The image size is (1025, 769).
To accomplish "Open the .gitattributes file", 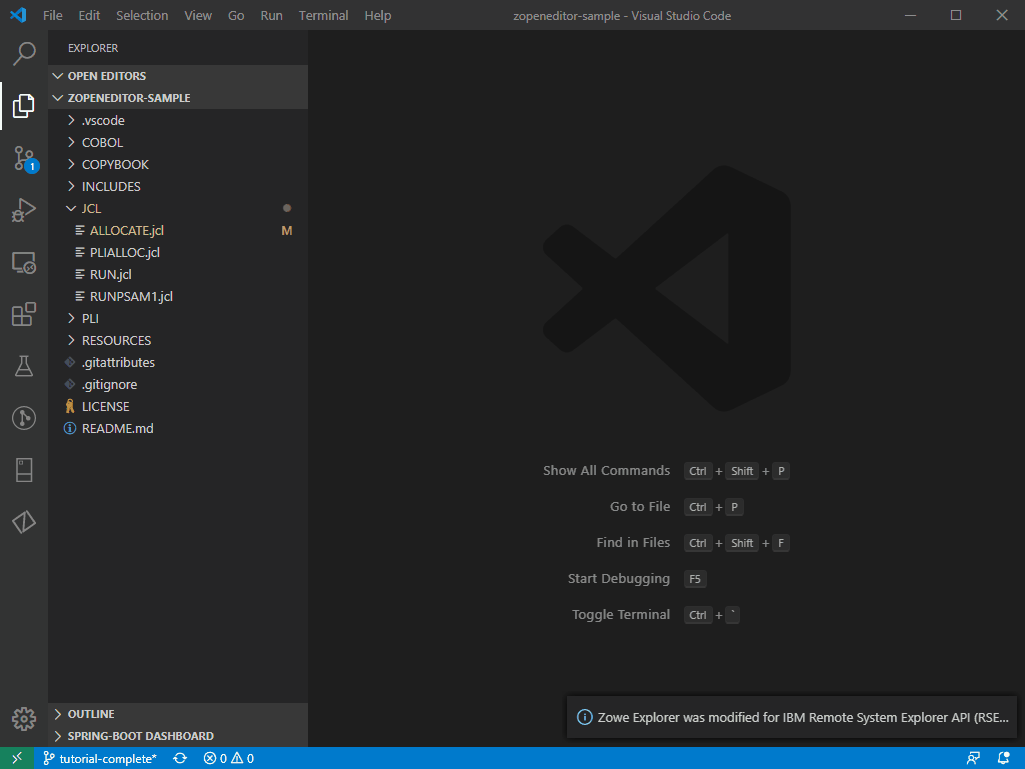I will tap(178, 363).
